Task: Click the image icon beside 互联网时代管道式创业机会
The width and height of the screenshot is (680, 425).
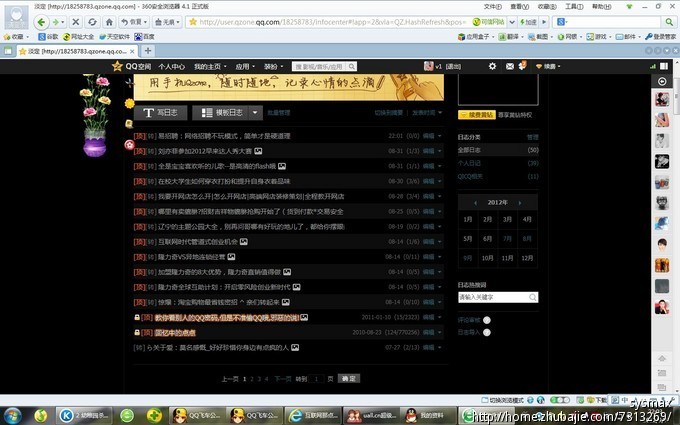Action: click(244, 242)
